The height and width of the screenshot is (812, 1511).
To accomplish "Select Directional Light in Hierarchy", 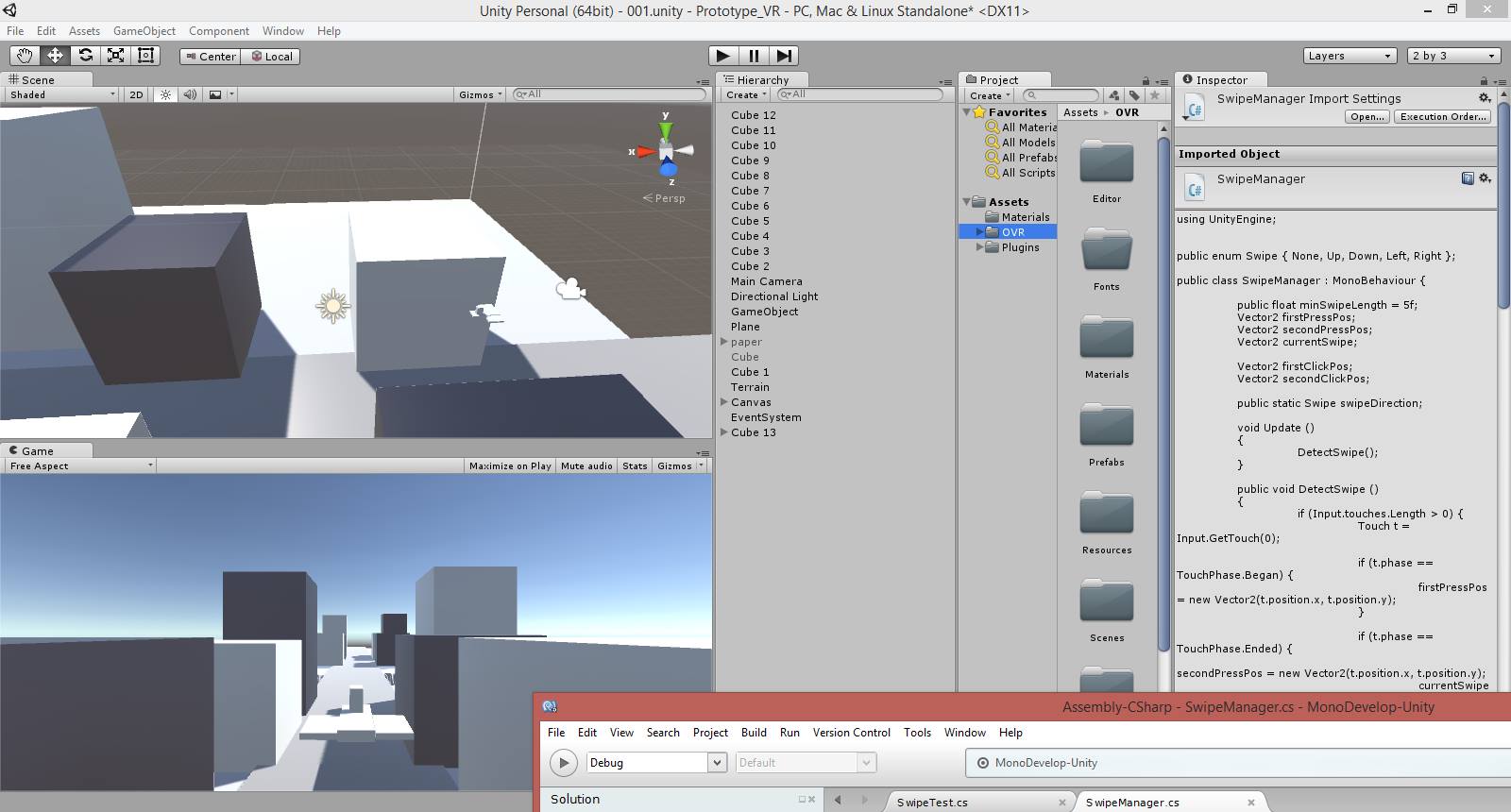I will pos(774,296).
